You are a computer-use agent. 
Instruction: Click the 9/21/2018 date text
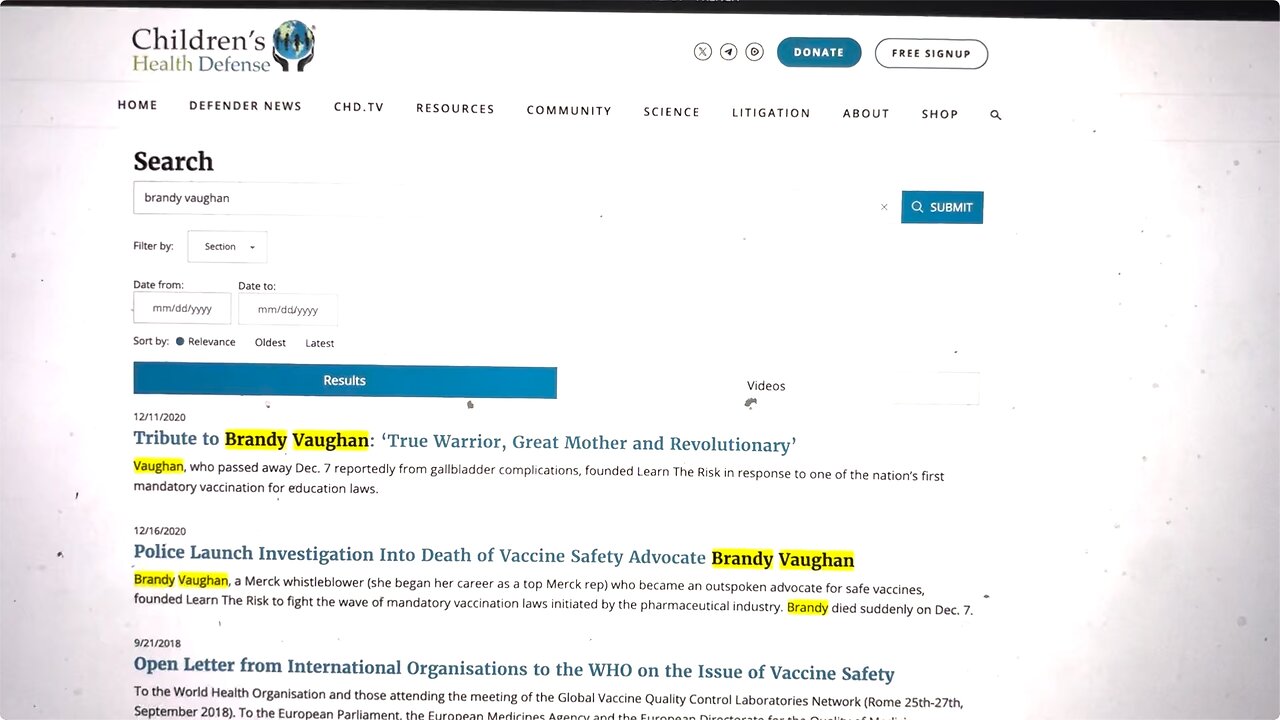click(157, 643)
